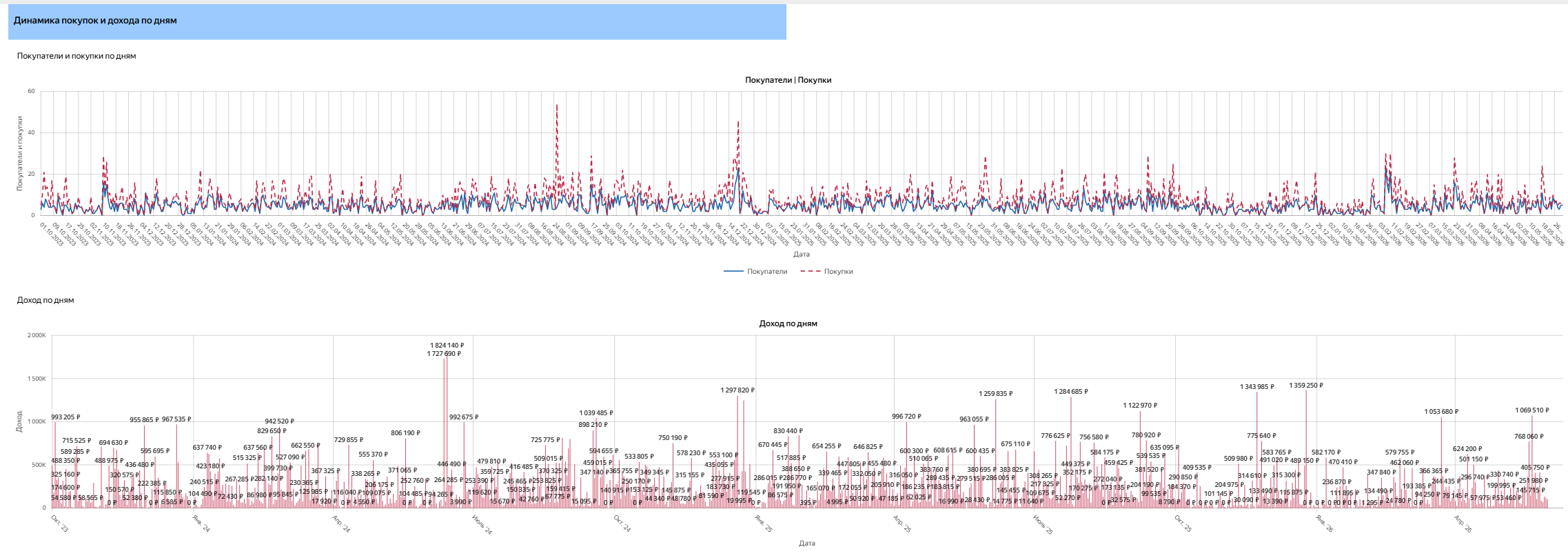Image resolution: width=1568 pixels, height=558 pixels.
Task: Click the x-axis tick 'Окт. '23'
Action: (x=60, y=524)
